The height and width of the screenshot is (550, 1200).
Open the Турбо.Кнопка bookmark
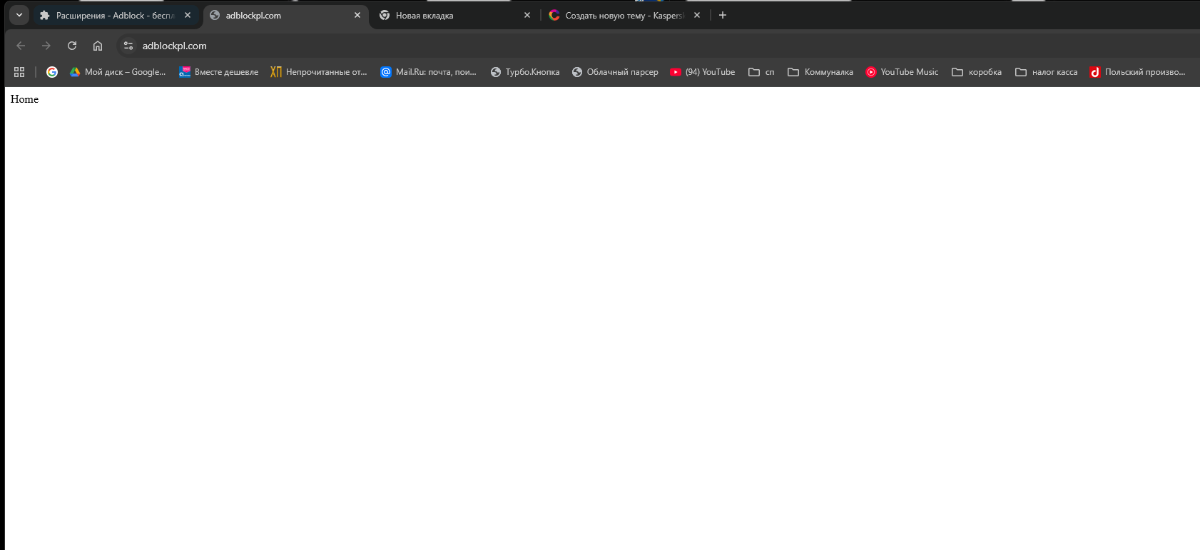point(525,72)
